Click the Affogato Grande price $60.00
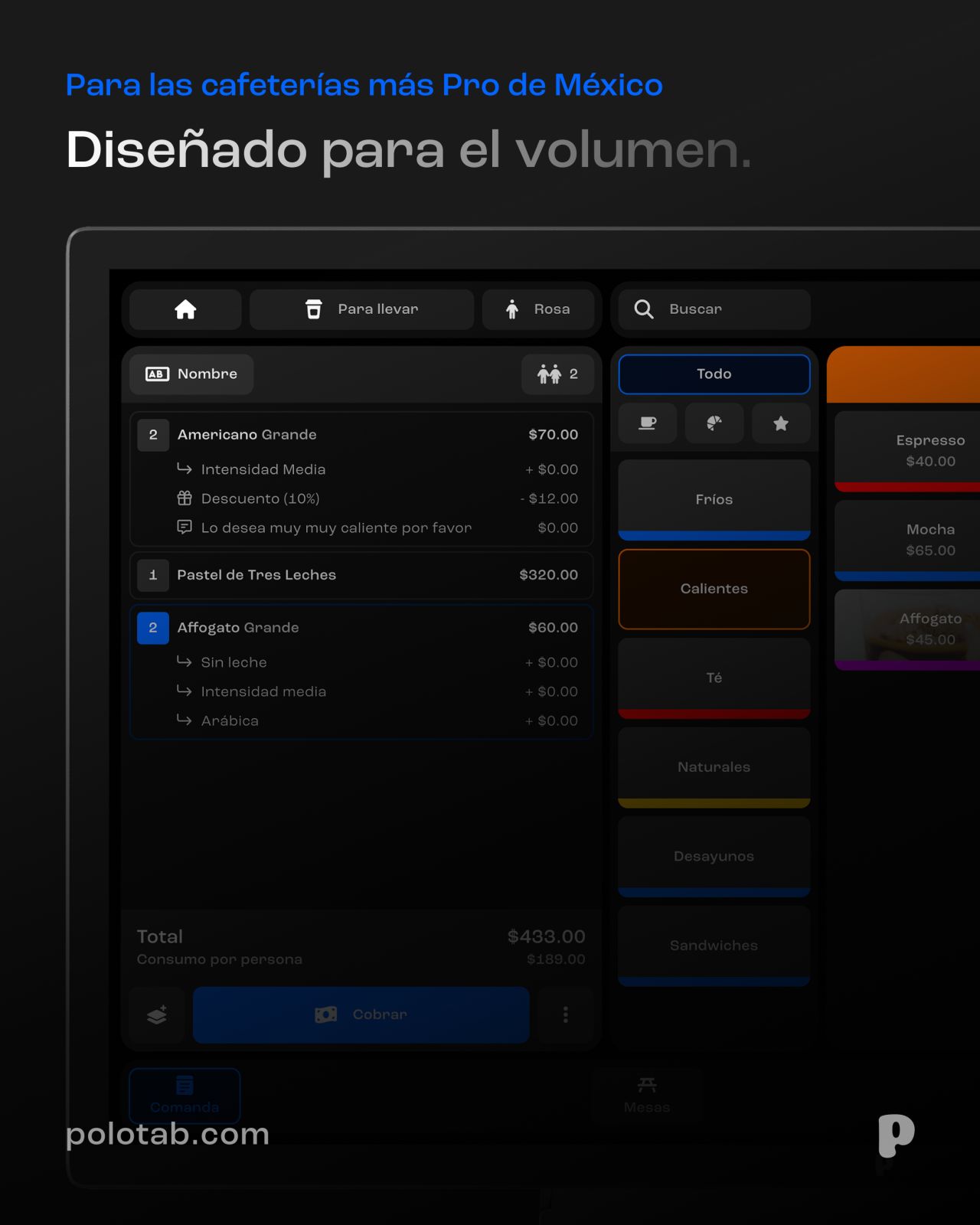The image size is (980, 1225). [554, 628]
